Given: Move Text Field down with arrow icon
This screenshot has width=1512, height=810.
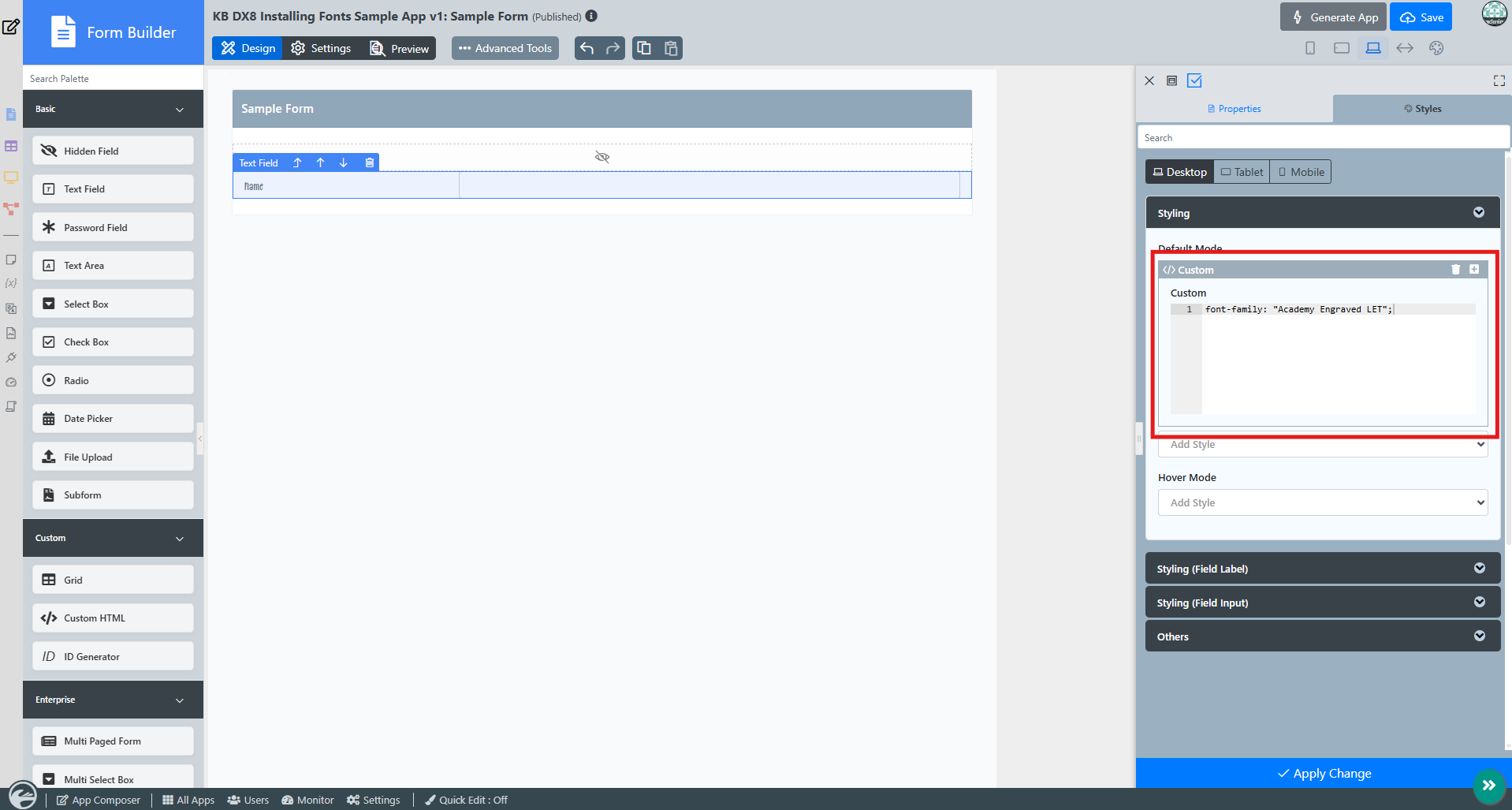Looking at the screenshot, I should (344, 162).
